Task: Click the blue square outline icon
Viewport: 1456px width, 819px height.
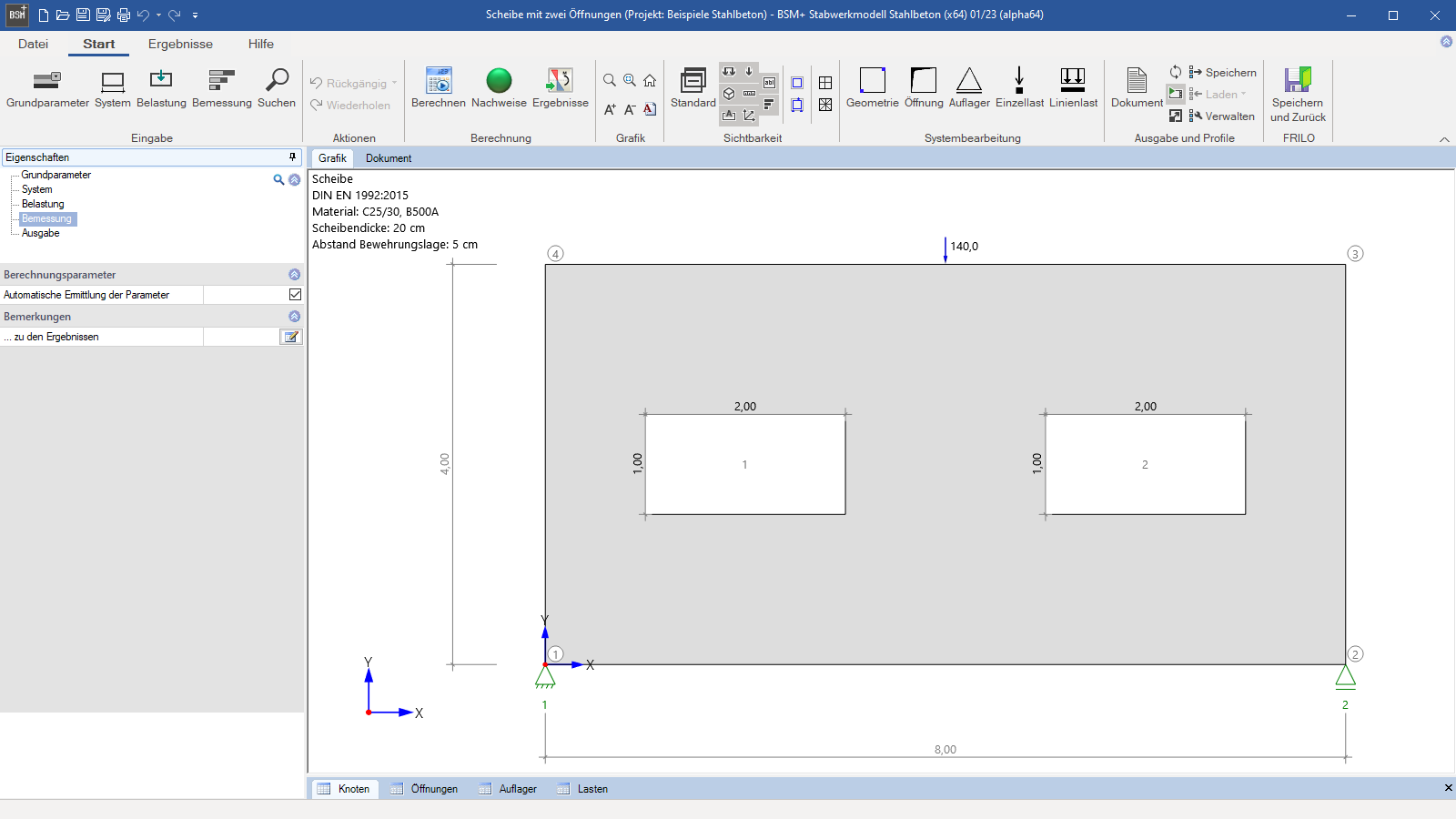Action: [x=797, y=83]
